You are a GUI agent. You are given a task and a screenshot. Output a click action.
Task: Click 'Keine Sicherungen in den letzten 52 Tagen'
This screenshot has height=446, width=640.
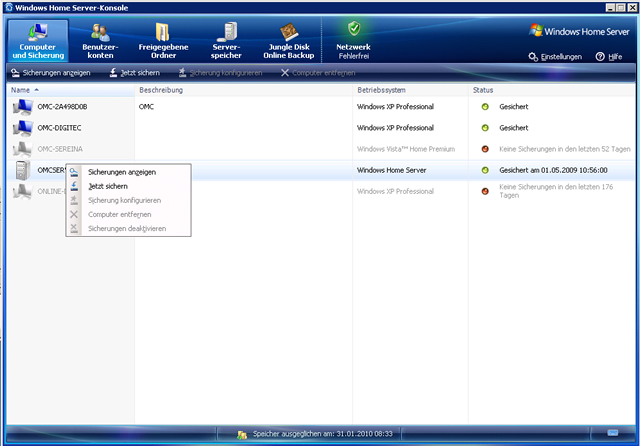pos(564,149)
